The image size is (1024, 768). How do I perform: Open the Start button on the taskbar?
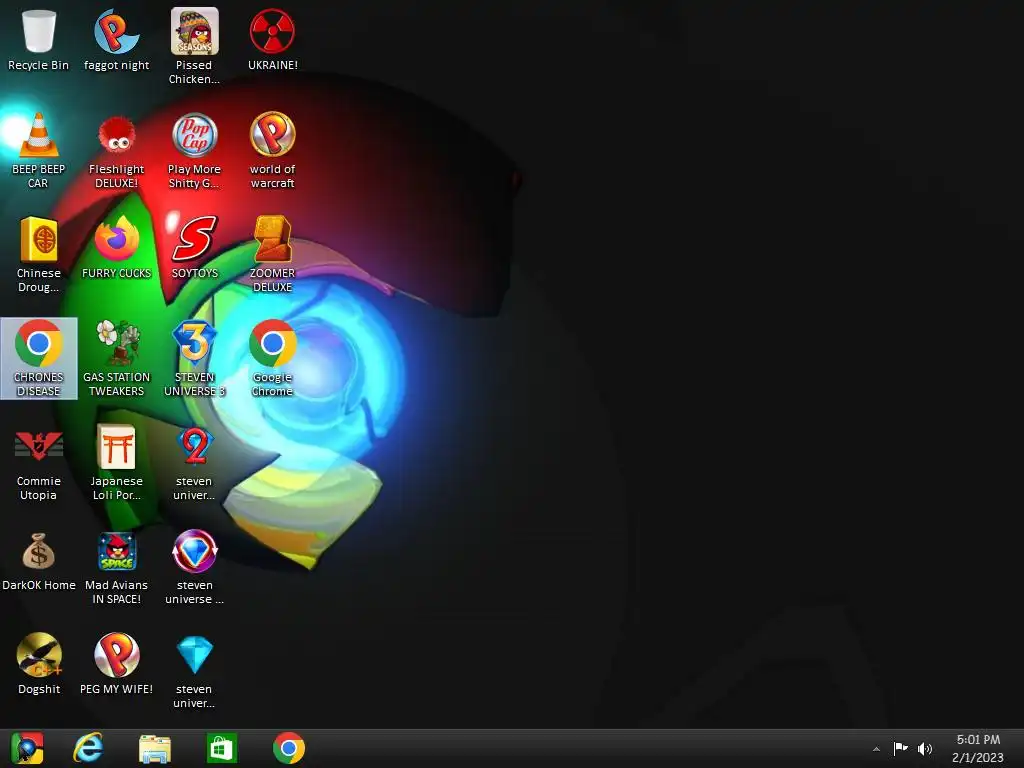point(27,748)
